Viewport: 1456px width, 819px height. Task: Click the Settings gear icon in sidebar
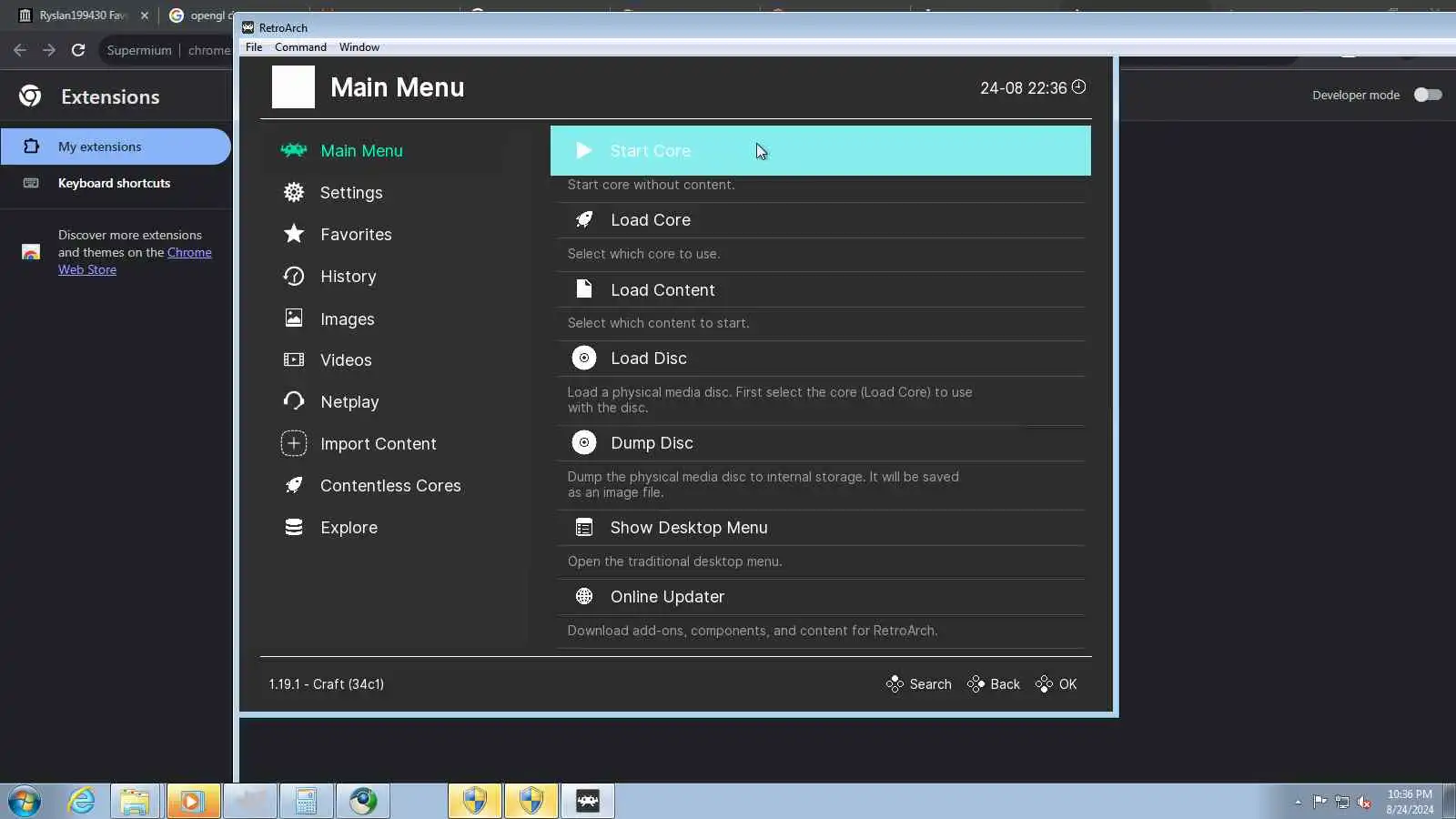pos(294,192)
